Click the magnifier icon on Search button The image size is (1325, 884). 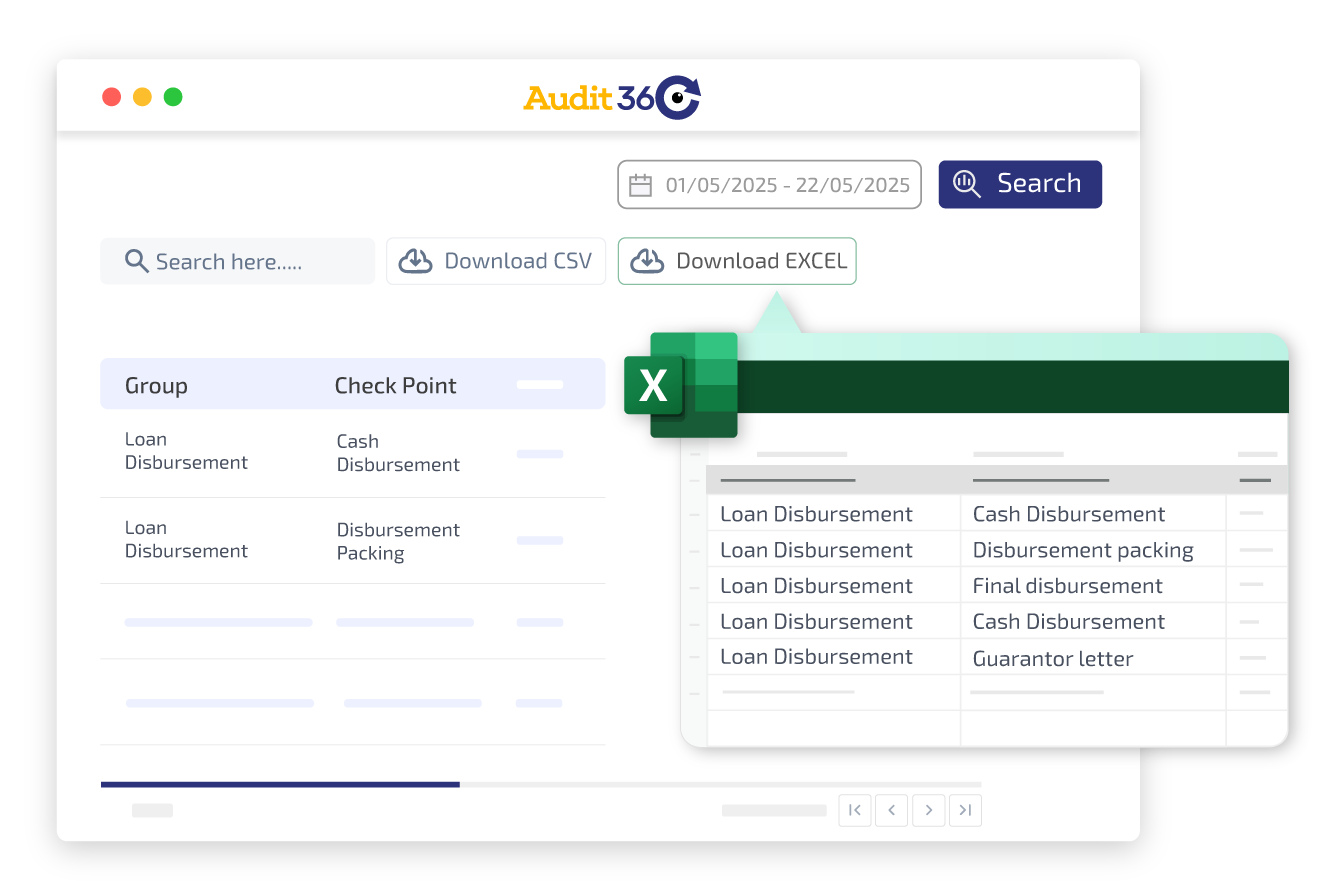tap(966, 184)
